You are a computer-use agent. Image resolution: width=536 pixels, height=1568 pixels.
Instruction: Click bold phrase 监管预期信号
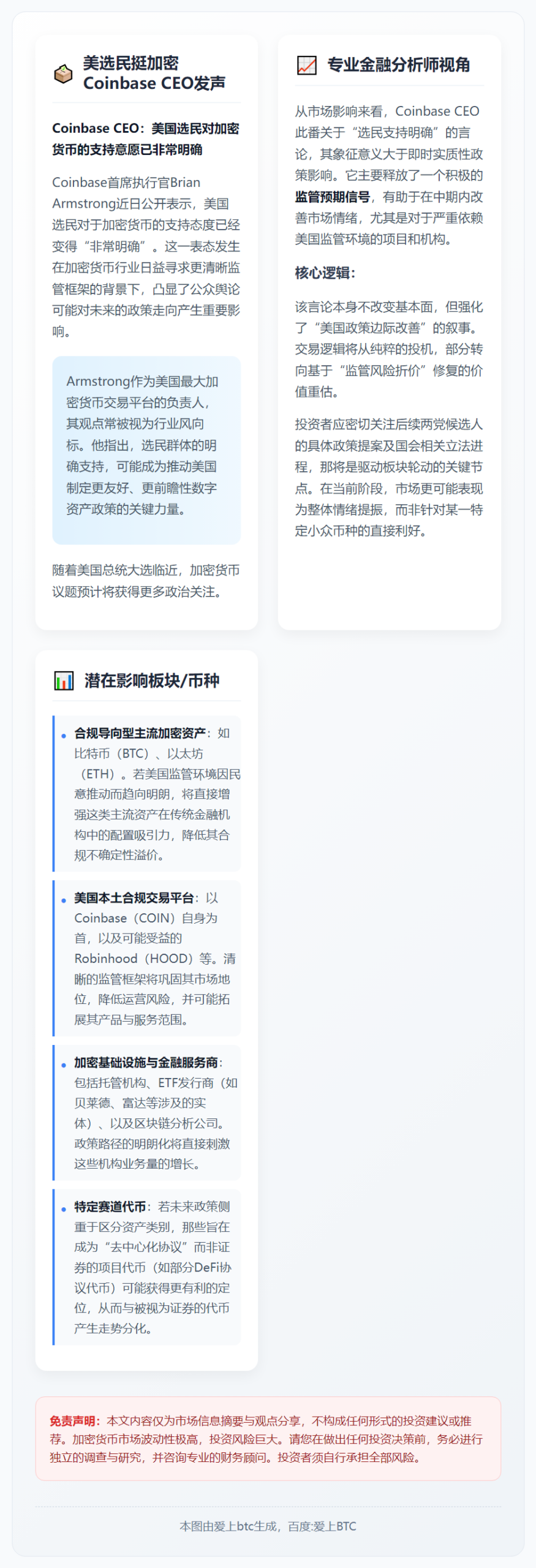[333, 197]
